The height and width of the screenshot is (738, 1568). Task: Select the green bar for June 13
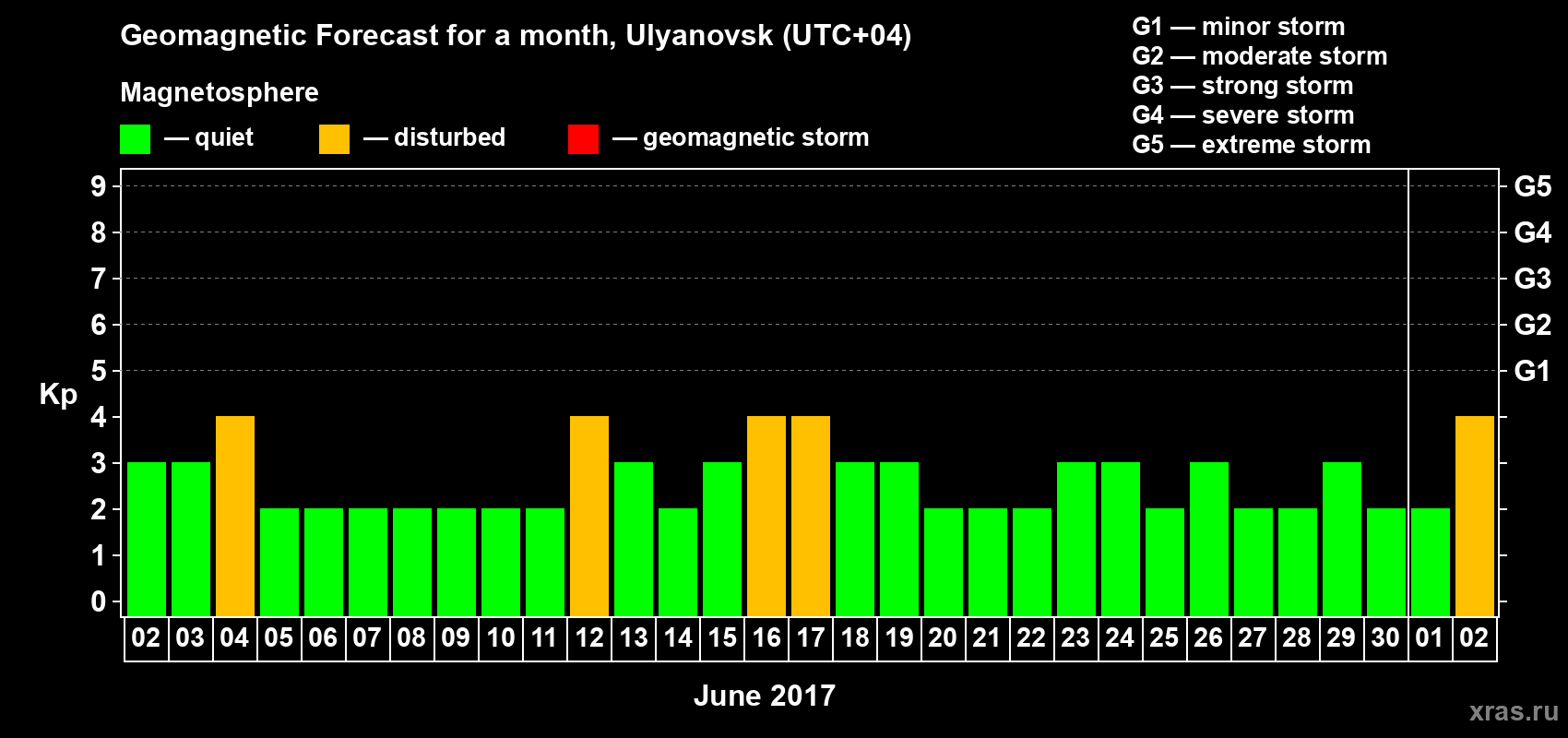tap(634, 540)
